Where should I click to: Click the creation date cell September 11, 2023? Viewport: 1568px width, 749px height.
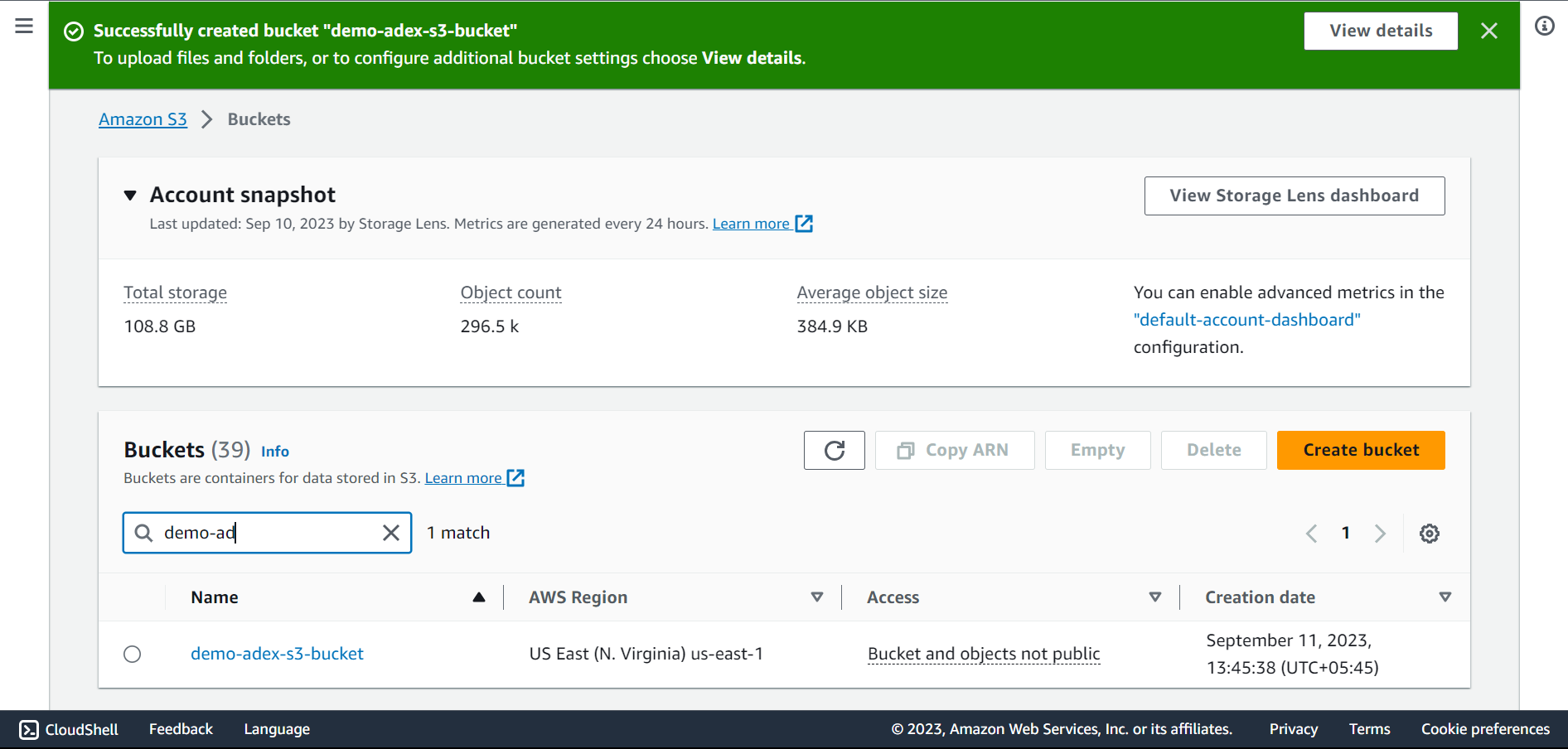coord(1293,654)
